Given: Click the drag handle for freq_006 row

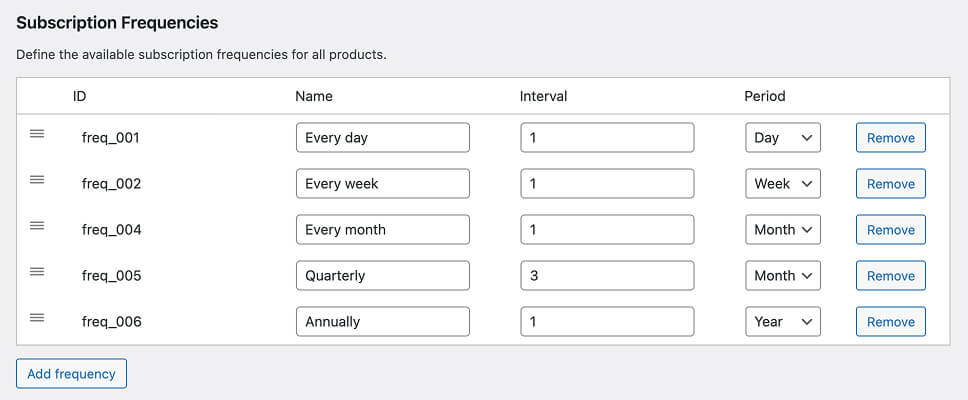Looking at the screenshot, I should (x=37, y=317).
